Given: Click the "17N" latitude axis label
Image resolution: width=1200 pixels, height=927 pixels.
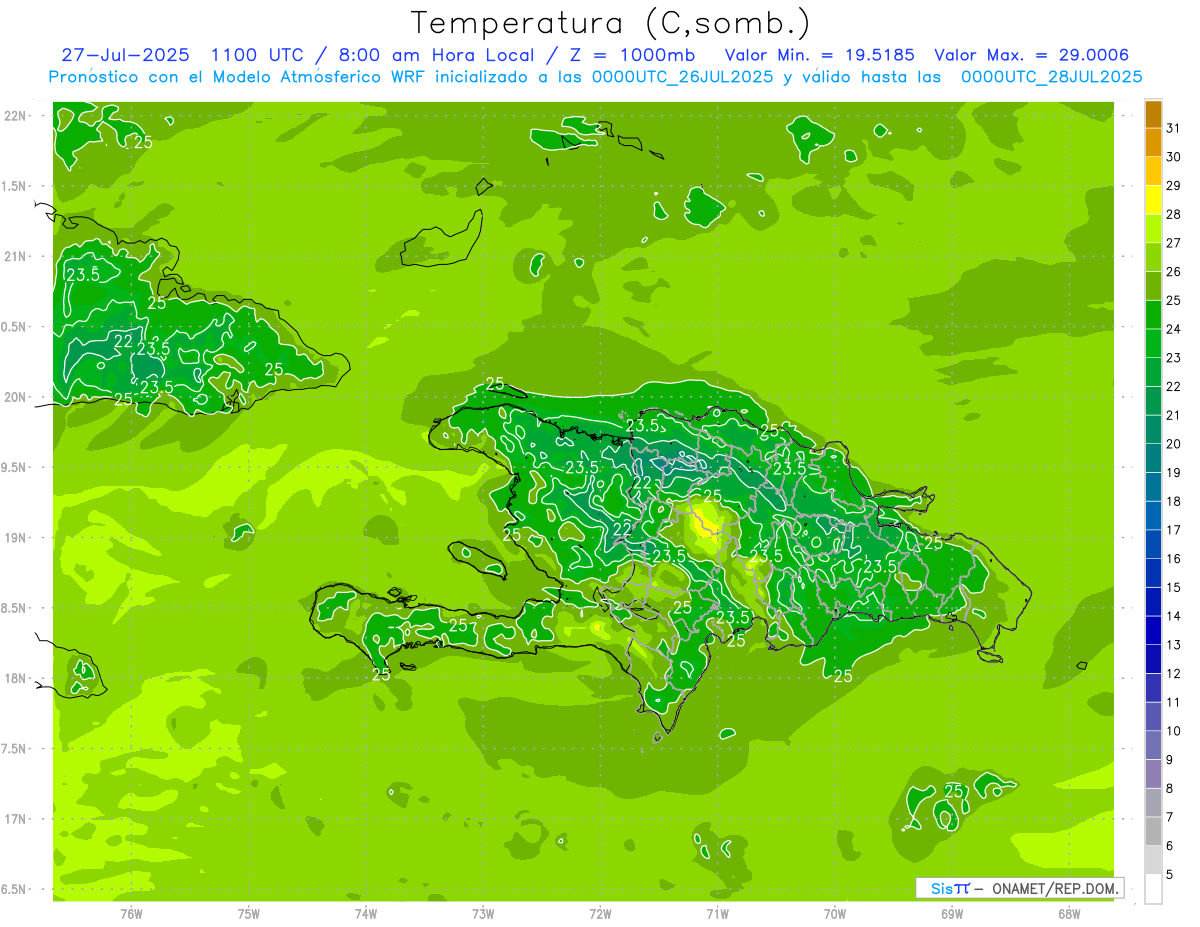Looking at the screenshot, I should click(x=16, y=819).
